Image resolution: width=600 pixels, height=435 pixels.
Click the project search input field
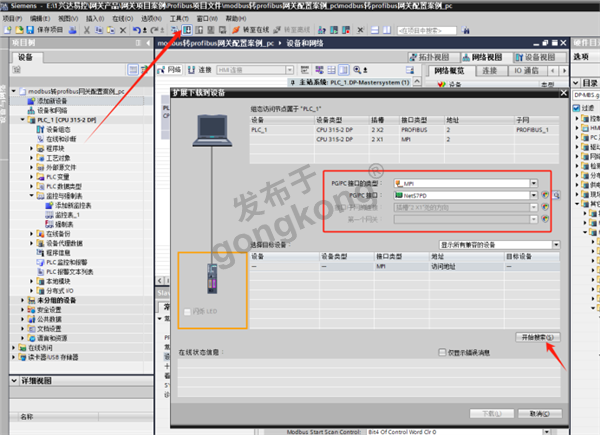coord(427,30)
